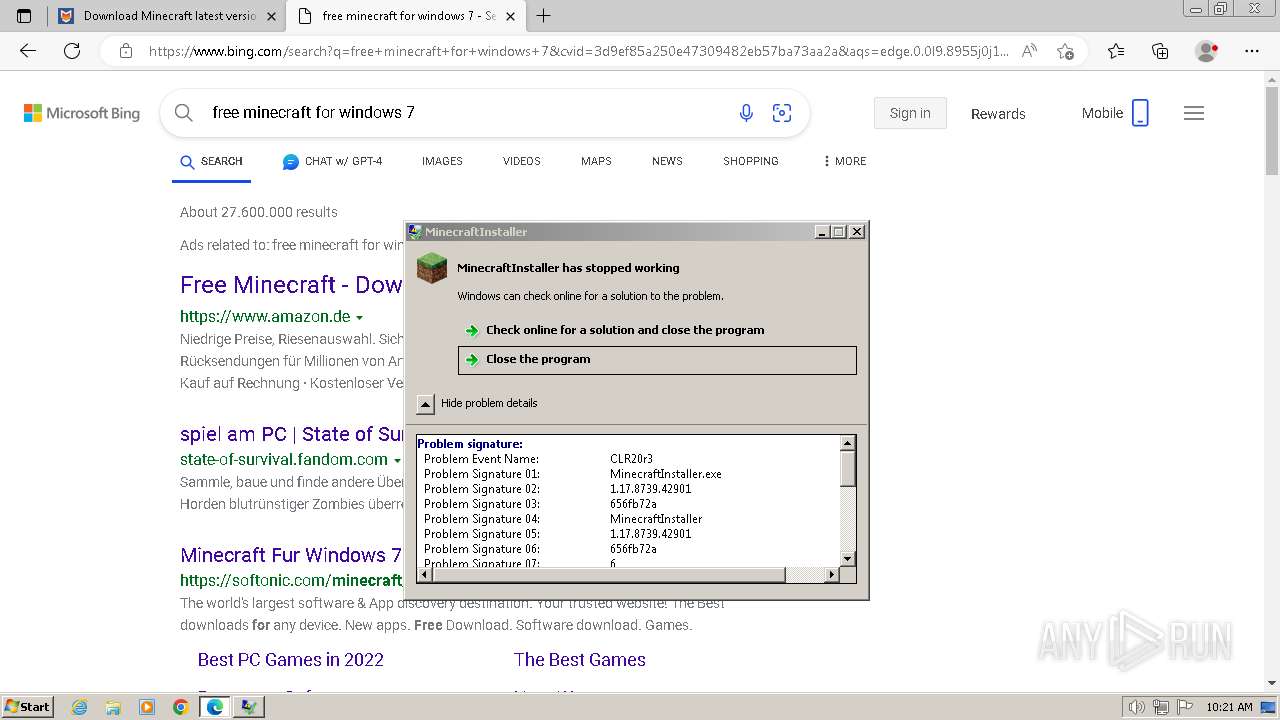This screenshot has width=1280, height=720.
Task: Close the Download Minecraft tab
Action: [x=271, y=16]
